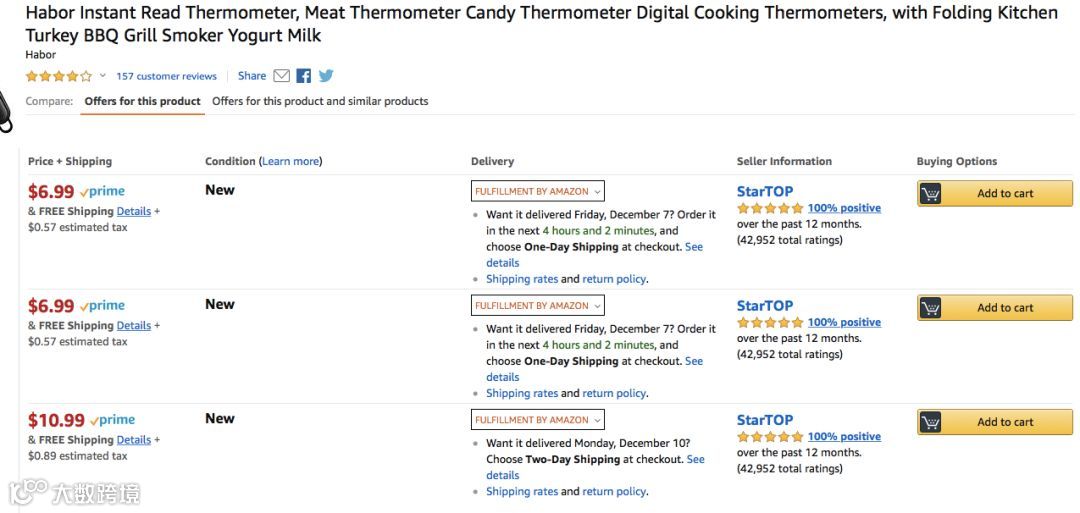The width and height of the screenshot is (1080, 513).
Task: Select the 'Offers for this product' tab
Action: point(142,101)
